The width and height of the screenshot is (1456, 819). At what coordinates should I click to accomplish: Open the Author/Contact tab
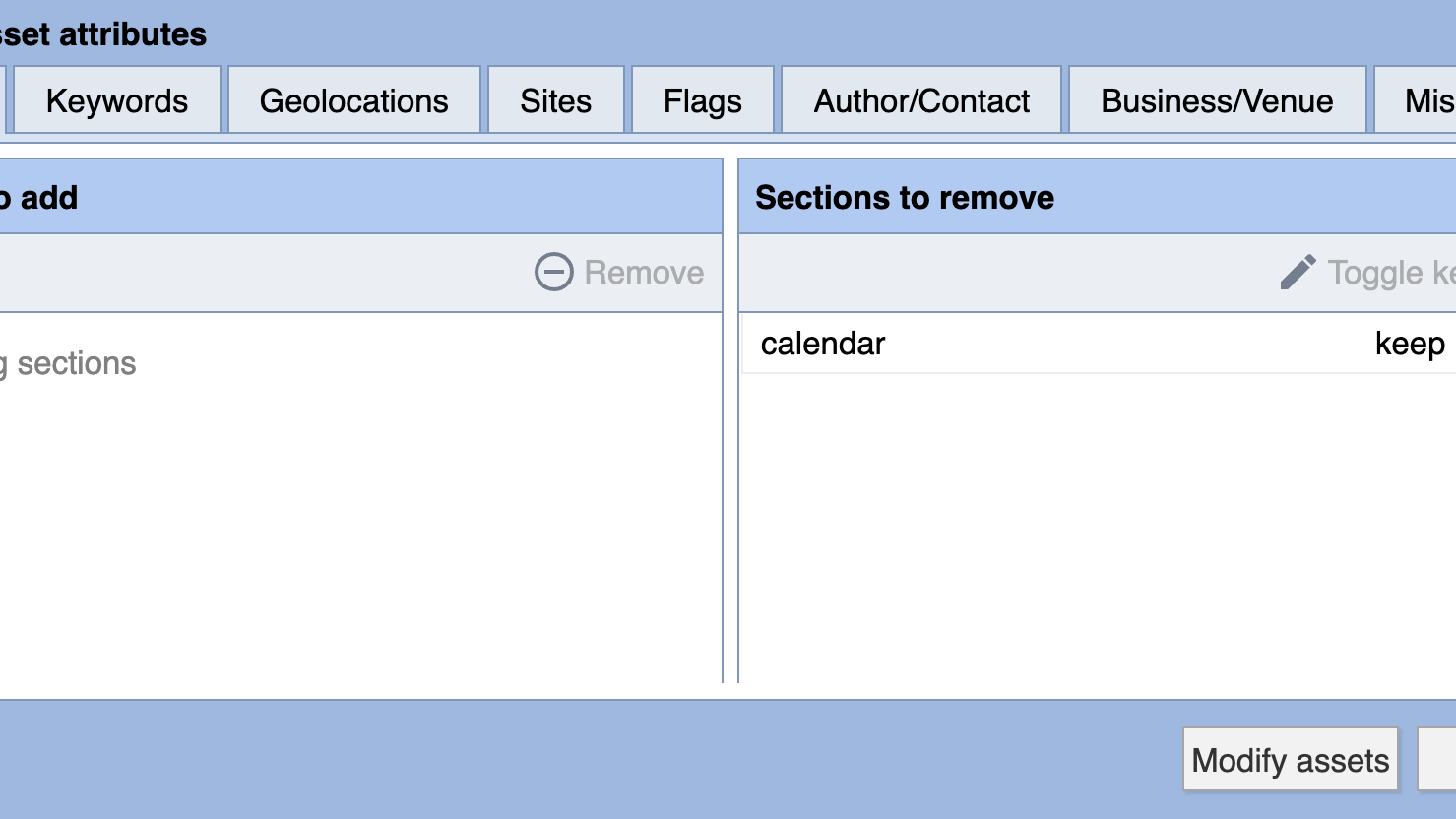click(x=920, y=99)
